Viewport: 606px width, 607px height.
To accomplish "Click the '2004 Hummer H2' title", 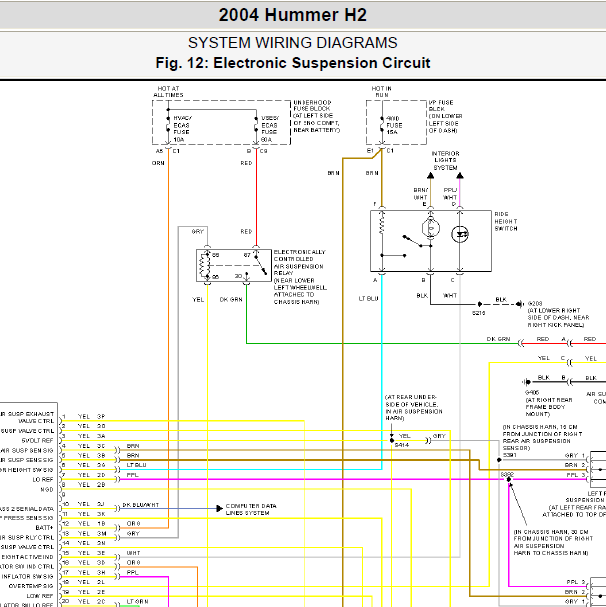I will click(292, 15).
